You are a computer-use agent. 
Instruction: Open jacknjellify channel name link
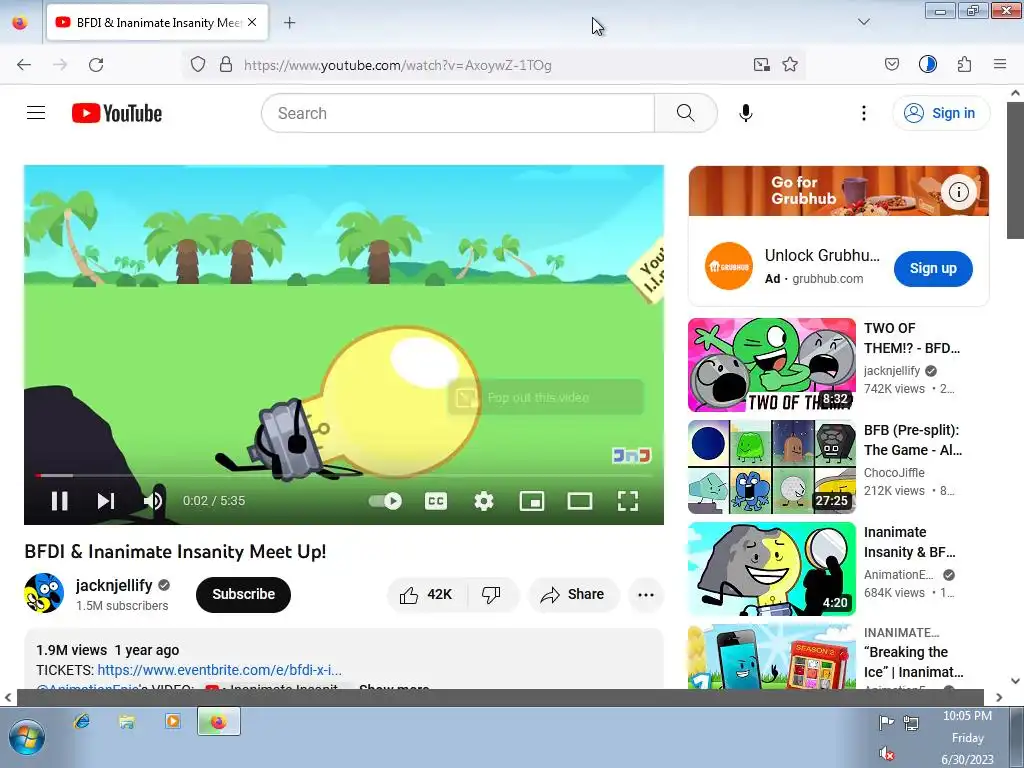pos(114,585)
